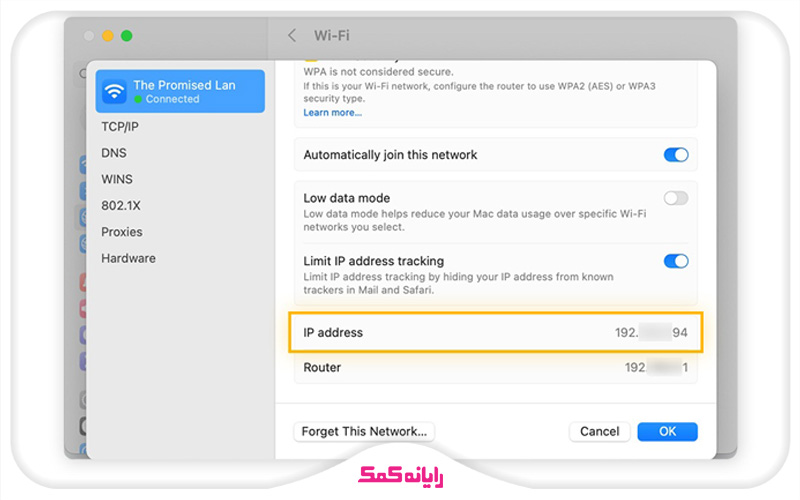Image resolution: width=800 pixels, height=500 pixels.
Task: Click the Cancel button
Action: point(599,431)
